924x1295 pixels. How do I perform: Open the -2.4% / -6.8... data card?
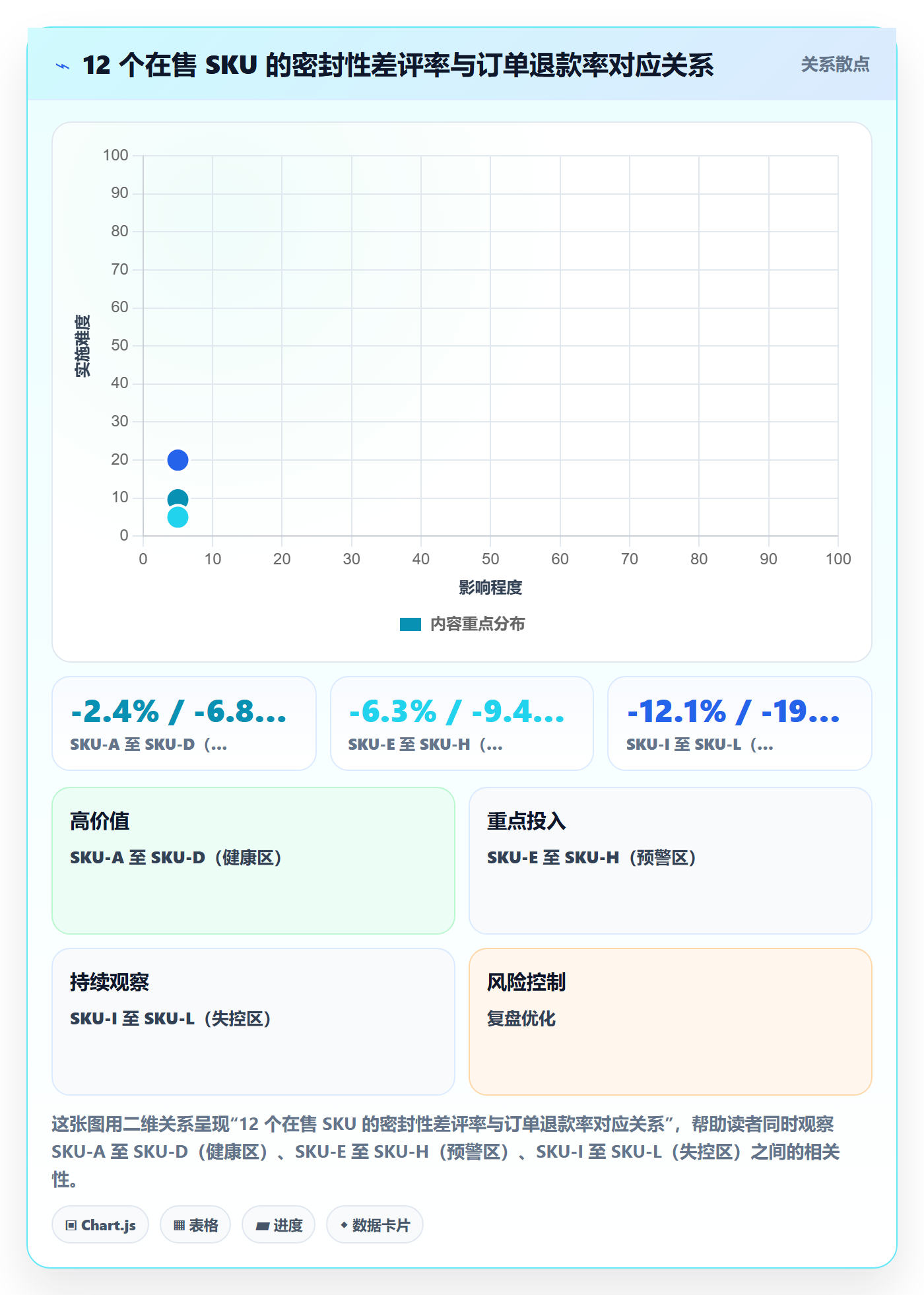pos(184,723)
